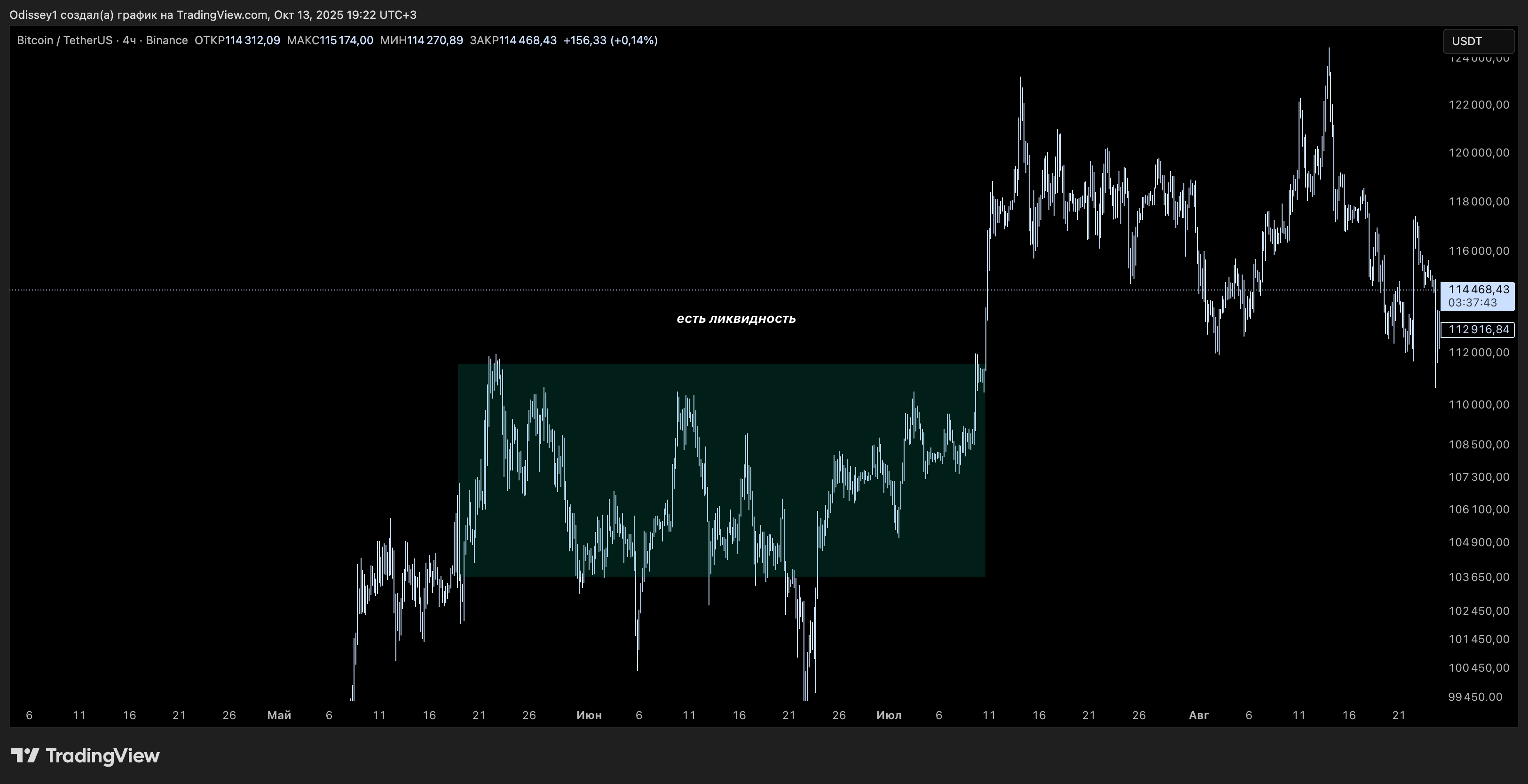The width and height of the screenshot is (1528, 784).
Task: Click the Bitcoin / TetherUS symbol title
Action: point(64,40)
